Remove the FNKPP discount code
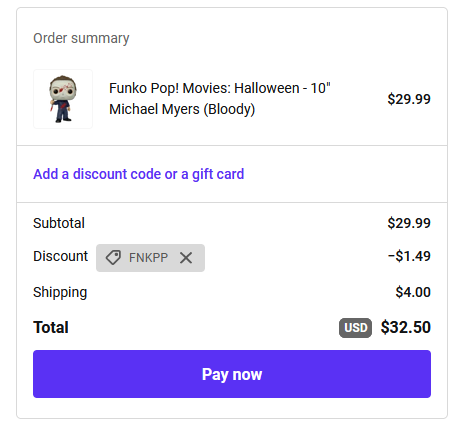Screen dimensions: 459x427 tap(186, 258)
